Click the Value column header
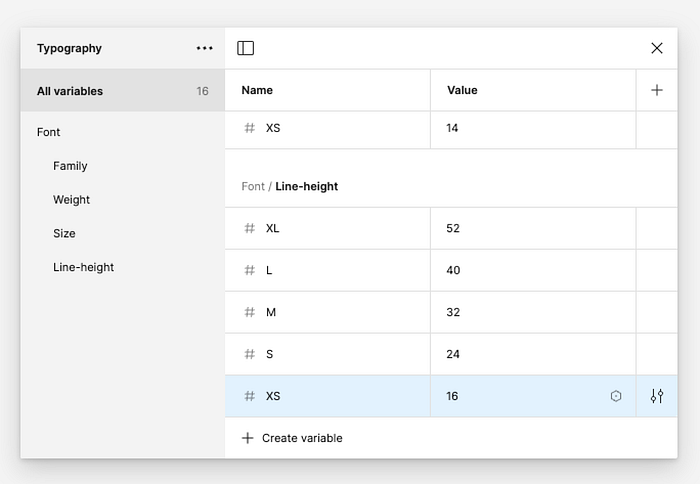The image size is (700, 484). click(x=462, y=90)
